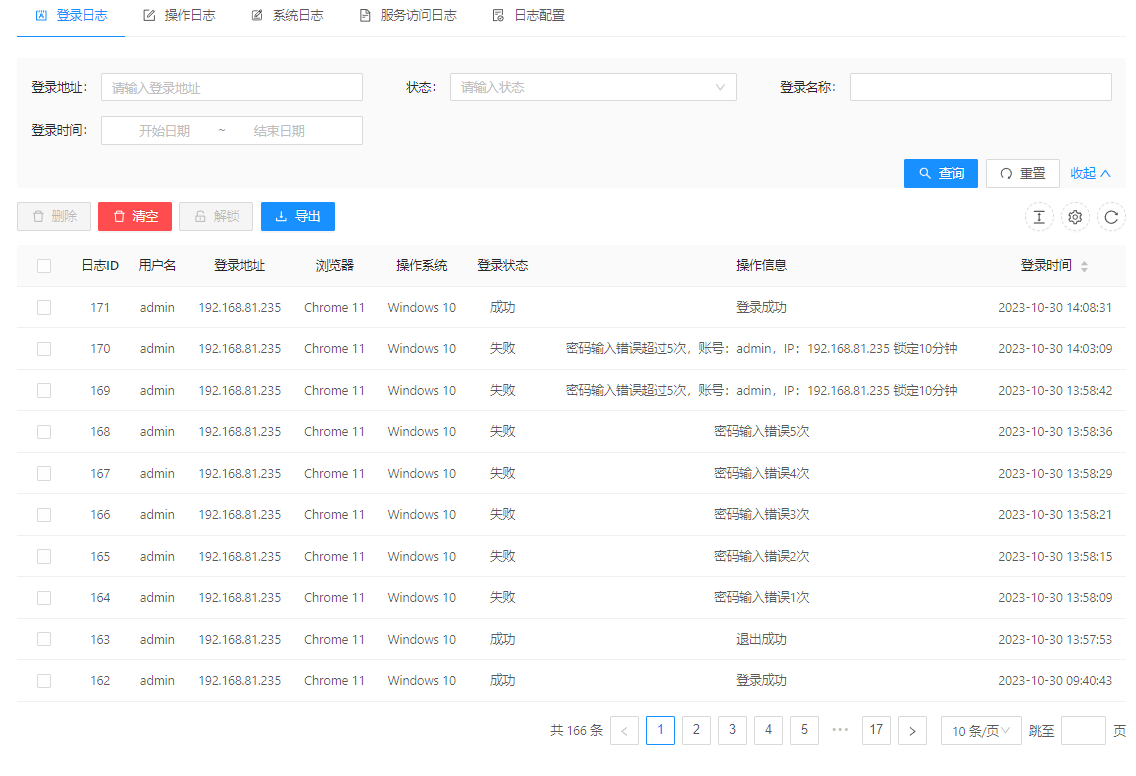Check the row with log ID 168
1136x776 pixels.
point(44,432)
